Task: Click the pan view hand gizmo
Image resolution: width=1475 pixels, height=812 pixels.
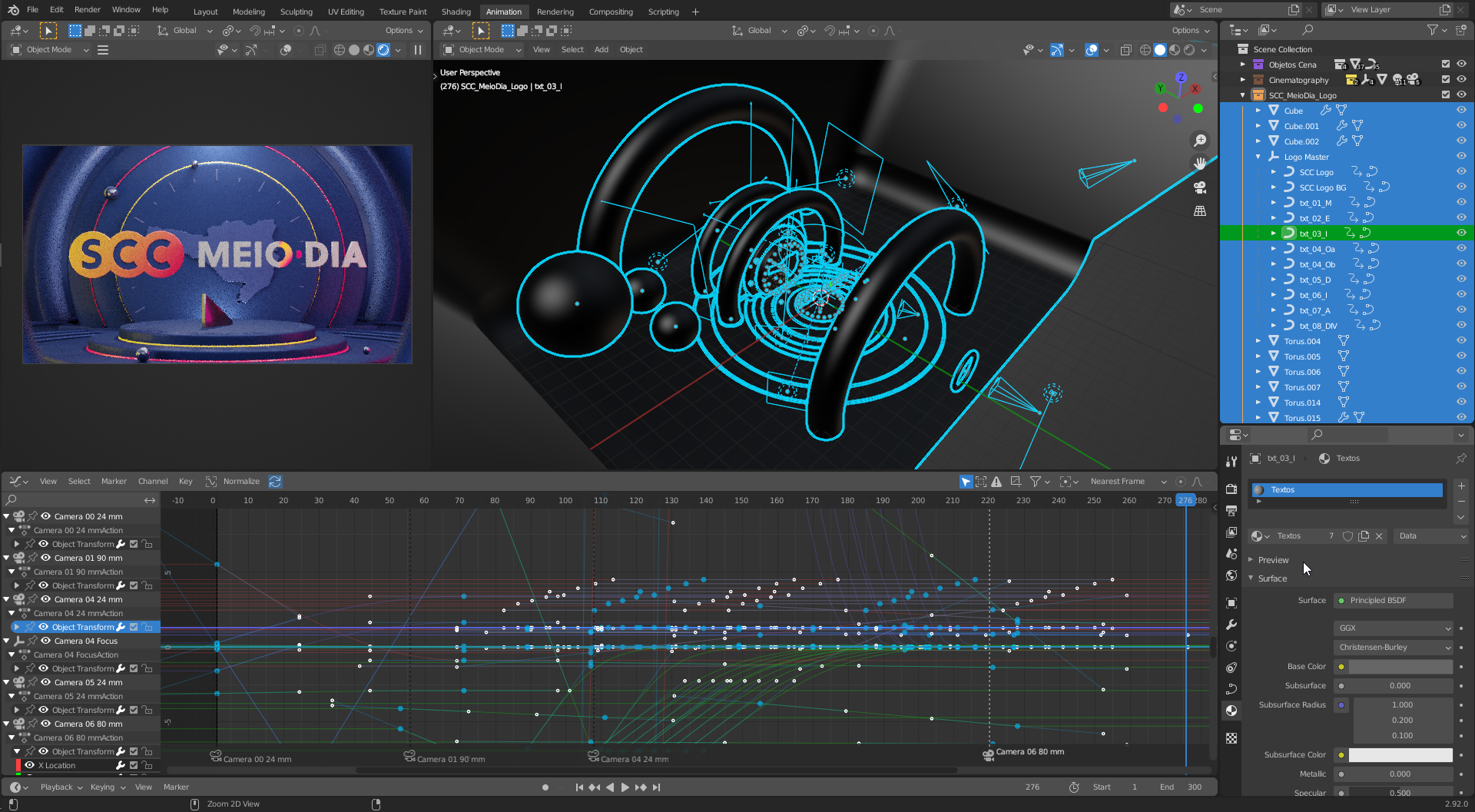Action: (1199, 164)
